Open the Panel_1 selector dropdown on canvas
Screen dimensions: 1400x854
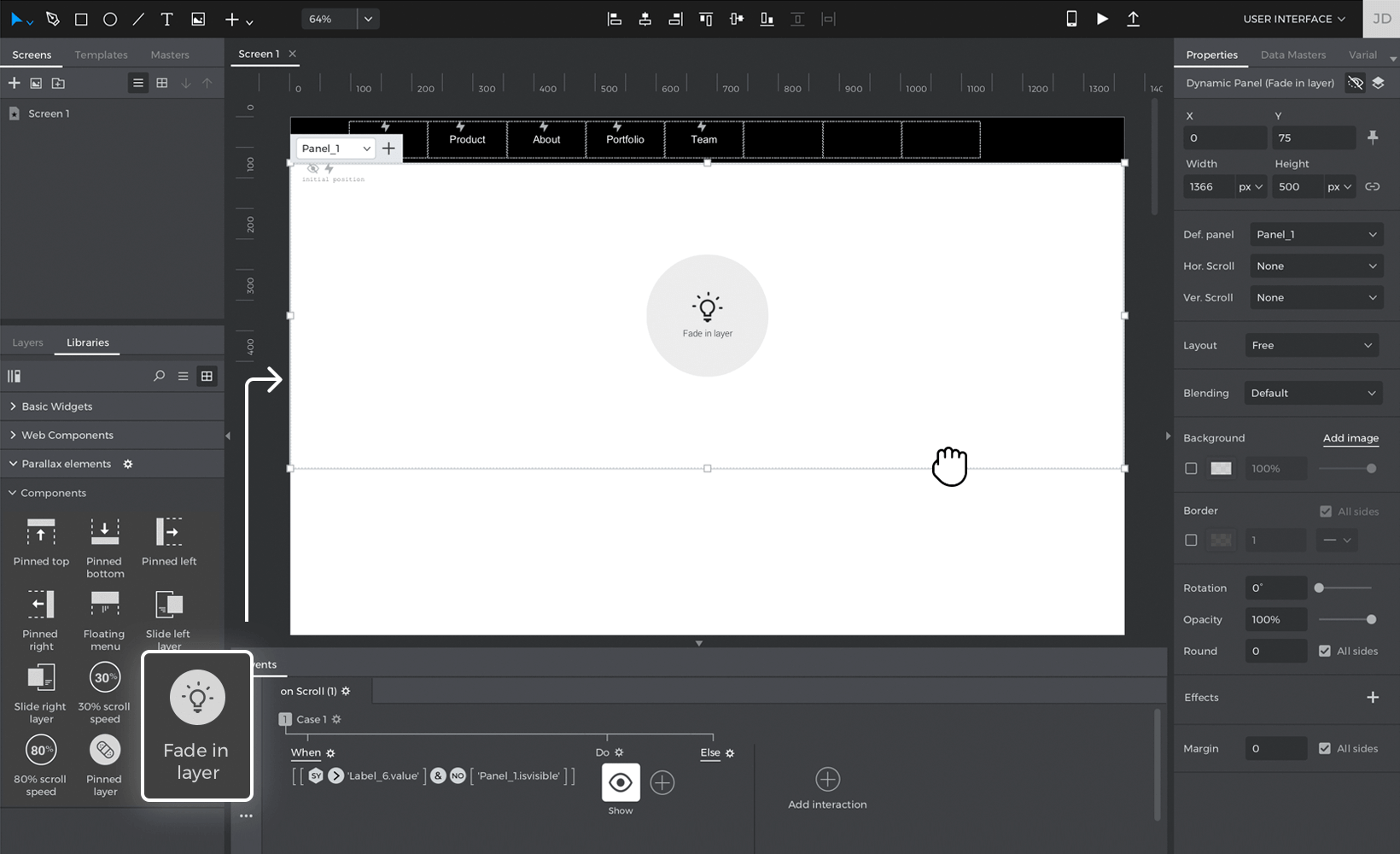click(x=335, y=148)
